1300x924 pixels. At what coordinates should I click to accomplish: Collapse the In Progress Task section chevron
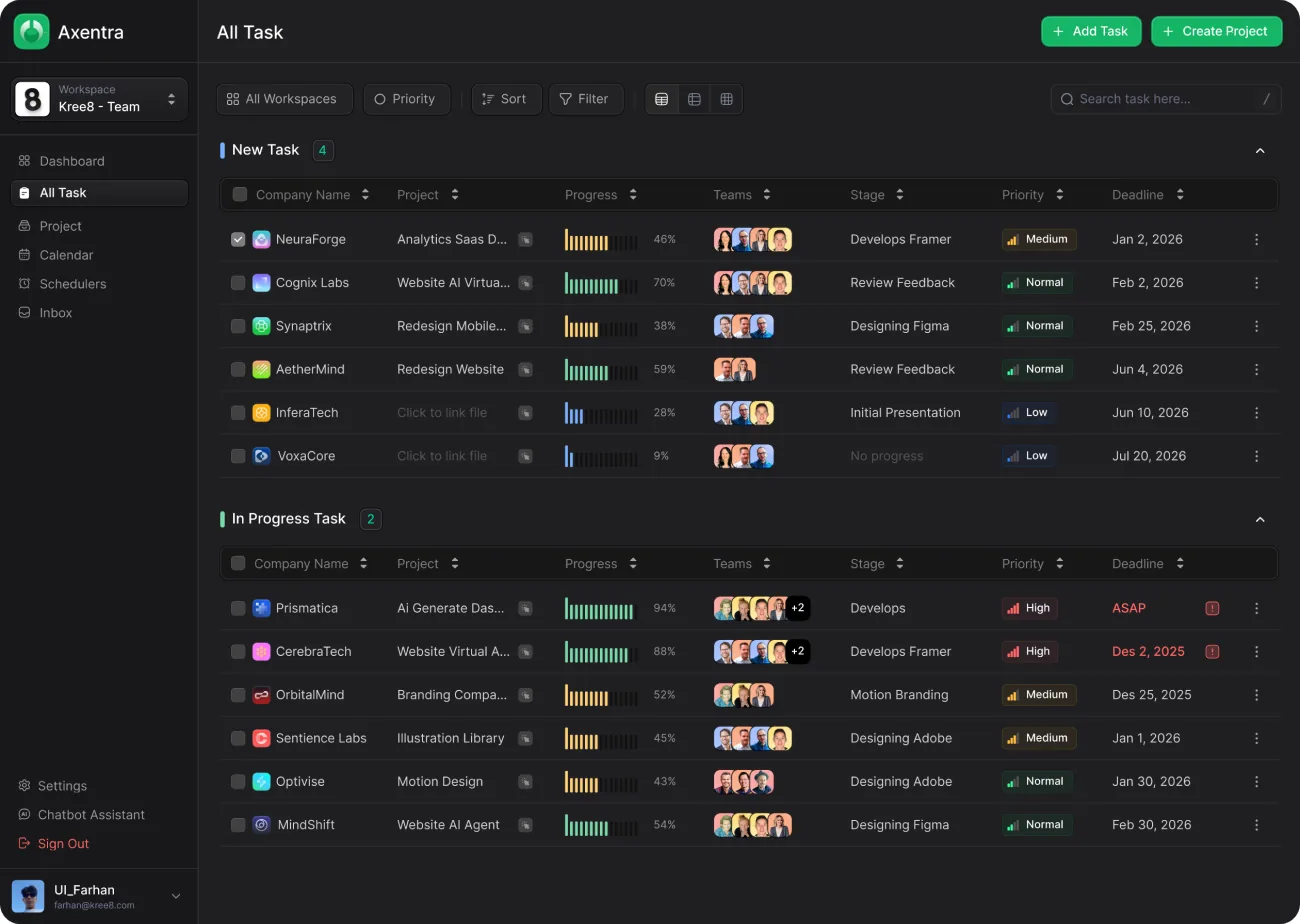[1260, 520]
